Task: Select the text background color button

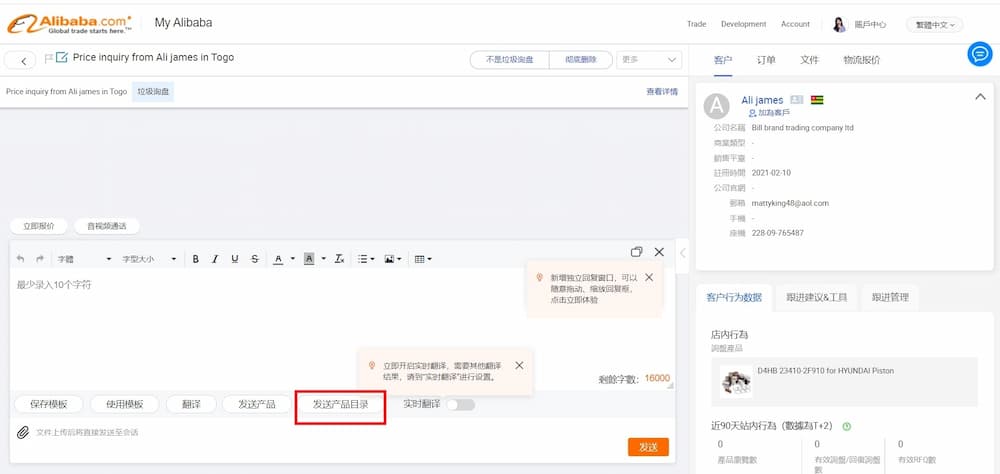Action: pos(309,259)
